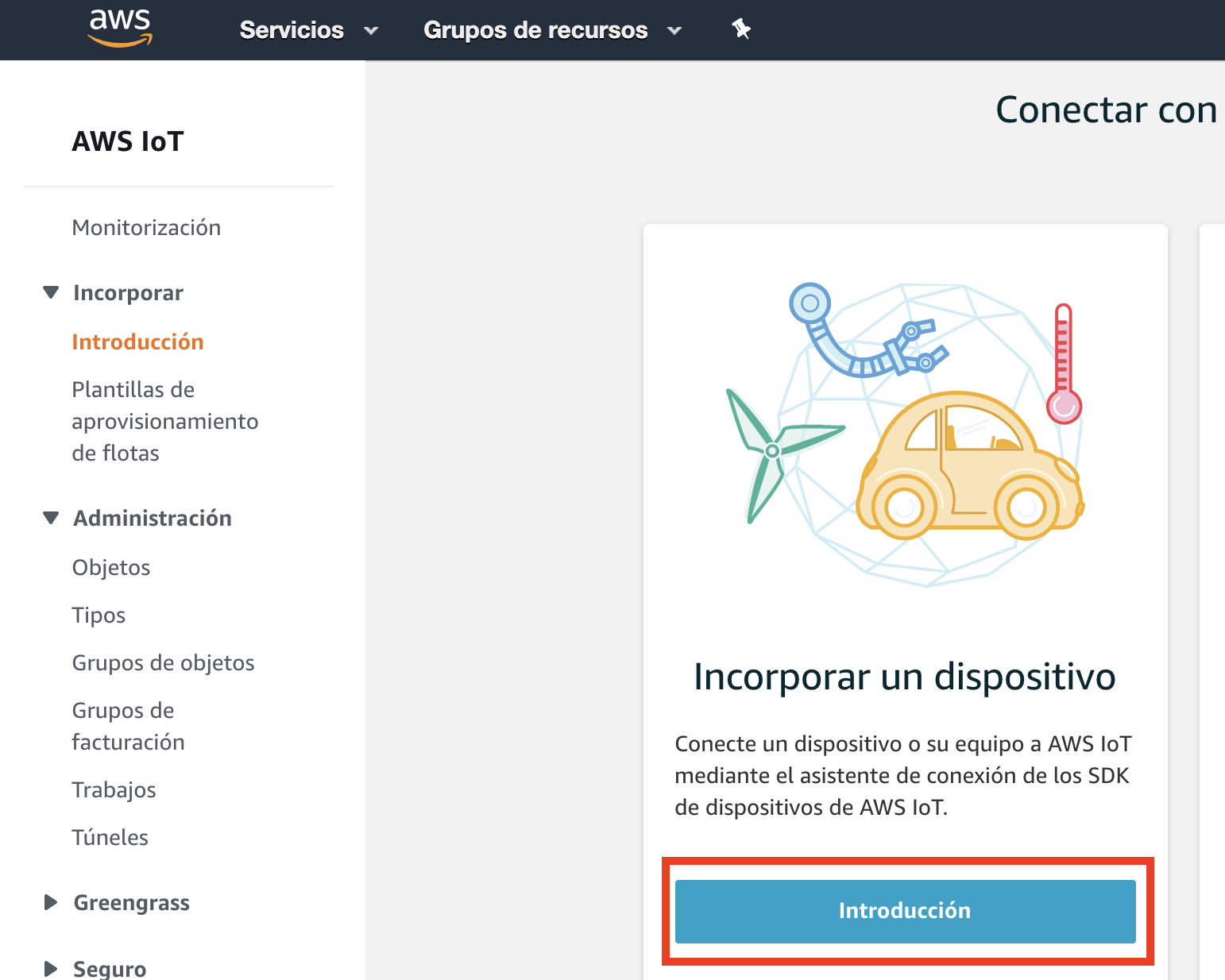Image resolution: width=1225 pixels, height=980 pixels.
Task: Click the Grupos de recursos header label
Action: click(x=535, y=30)
